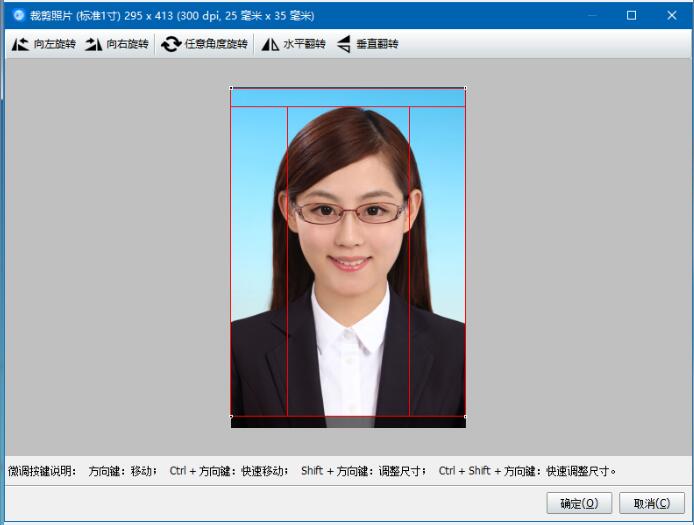
Task: Flip the photo horizontally (水平翻转)
Action: click(270, 44)
